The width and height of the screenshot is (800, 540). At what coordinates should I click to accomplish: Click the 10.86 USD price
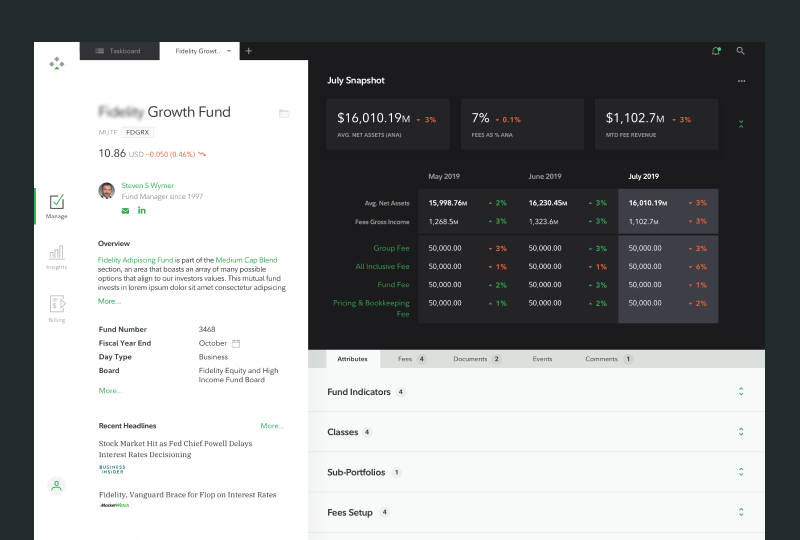click(x=121, y=153)
